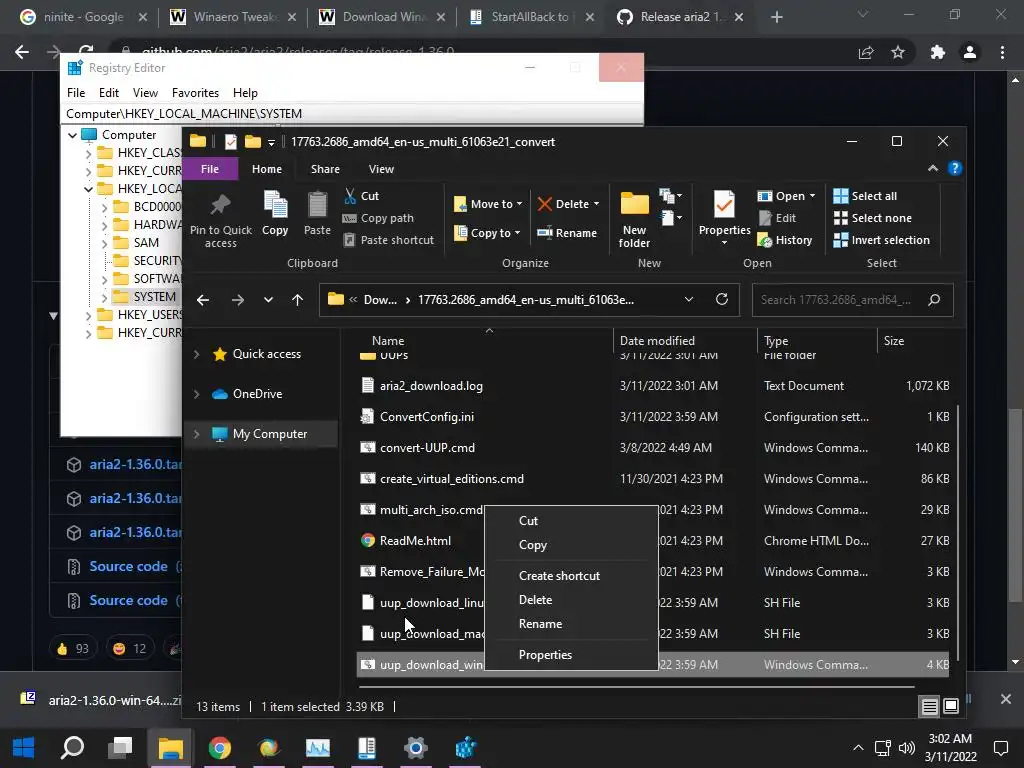Open Explorer help question mark icon
This screenshot has height=768, width=1024.
pyautogui.click(x=955, y=168)
